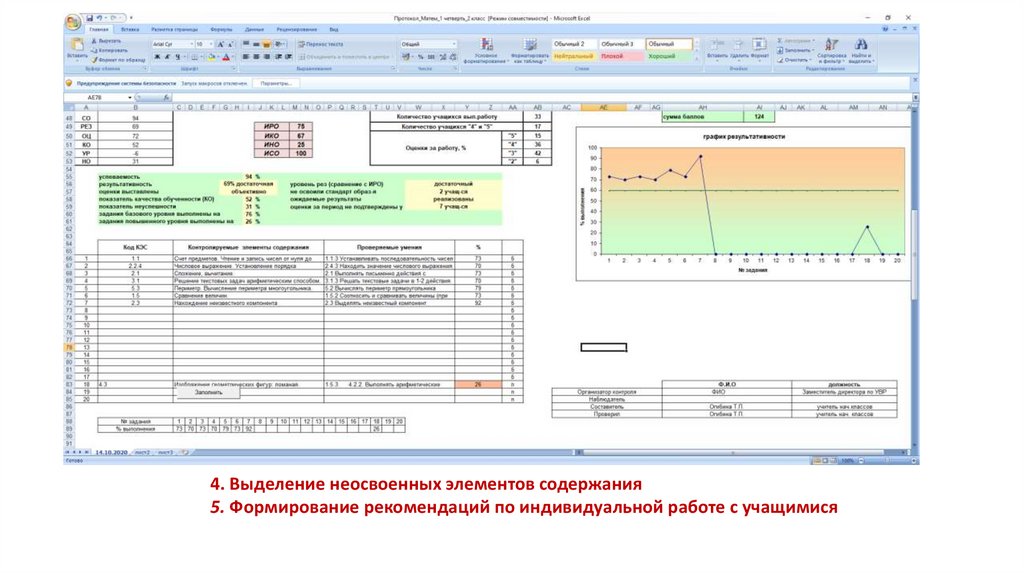Open the cell borders button

[195, 57]
